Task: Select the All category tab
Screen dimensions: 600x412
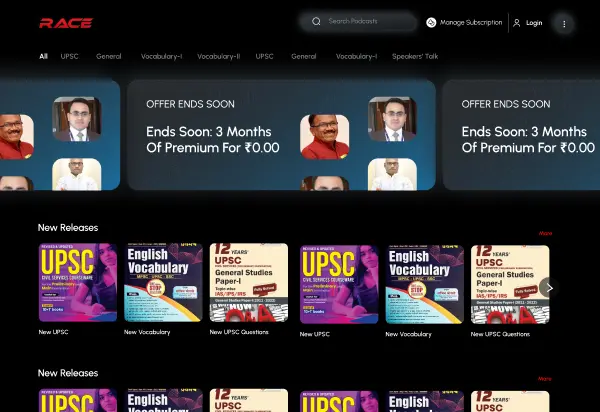Action: [44, 56]
